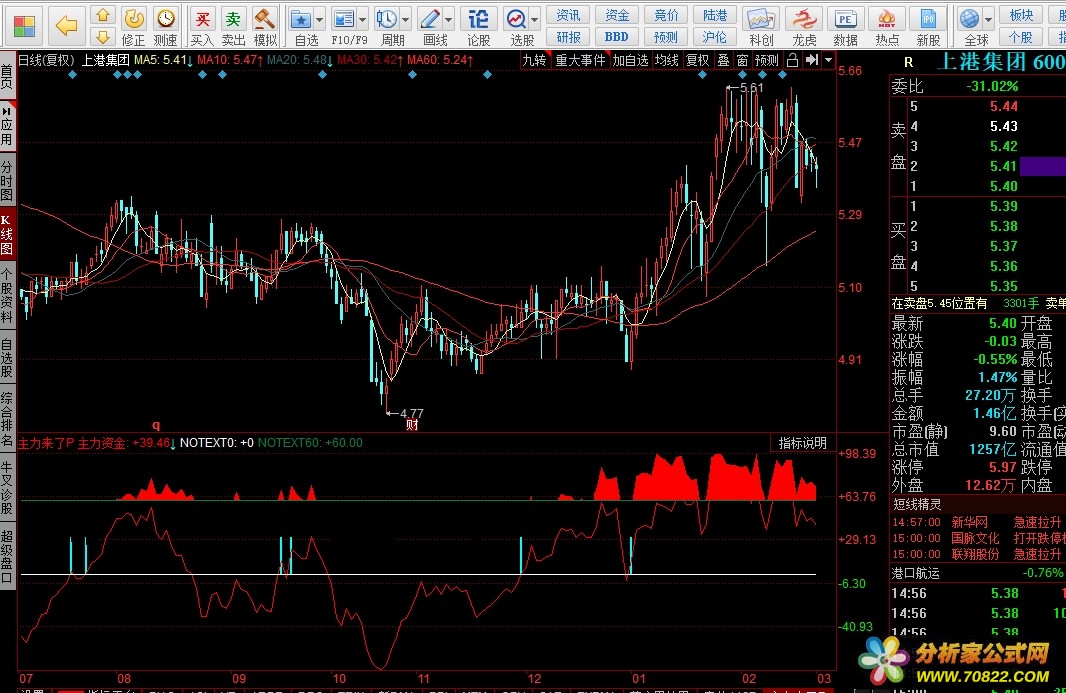Open the chart toolbar more-options arrow
The height and width of the screenshot is (693, 1066).
click(x=828, y=61)
